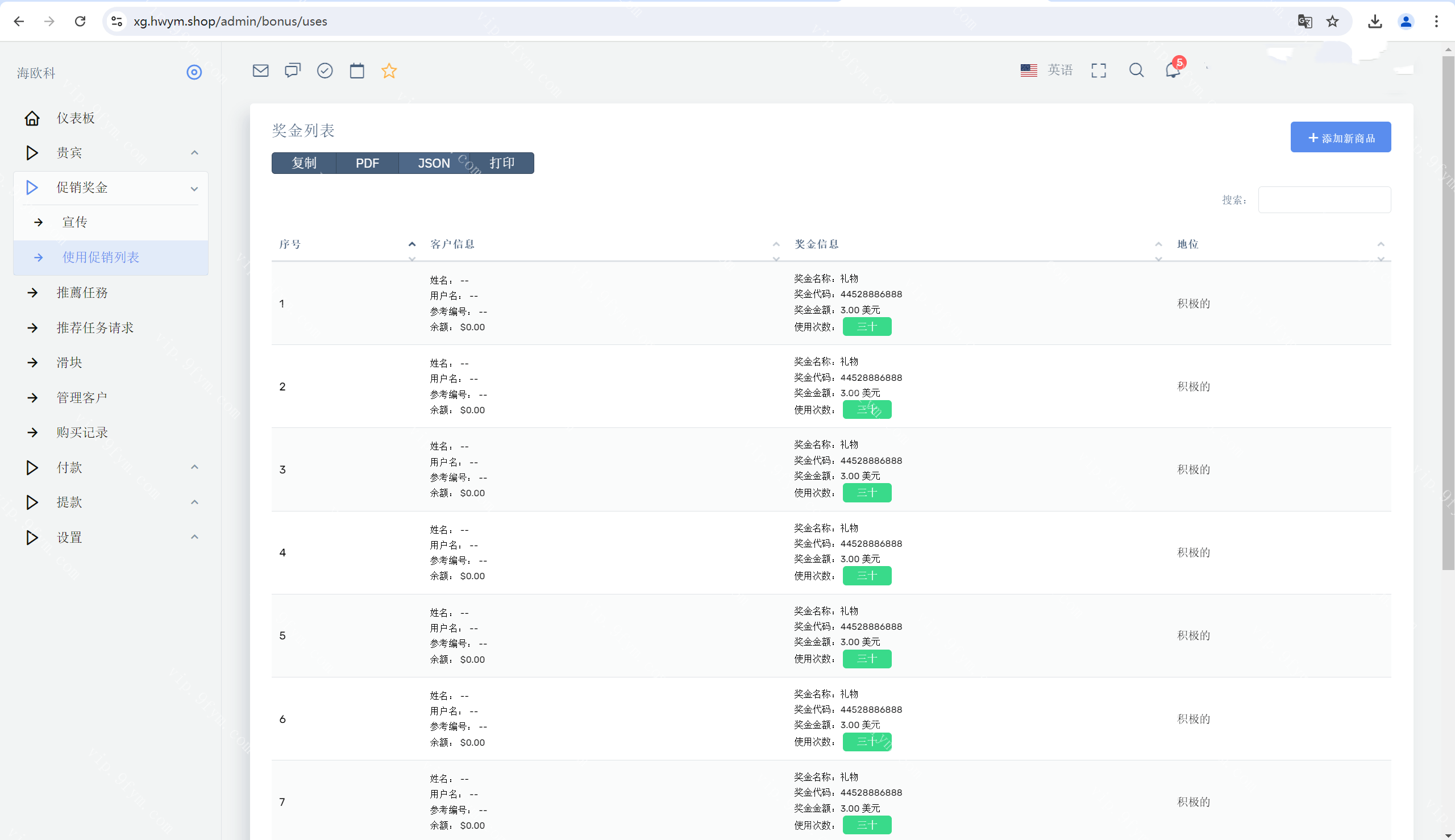Image resolution: width=1455 pixels, height=840 pixels.
Task: Toggle fullscreen mode icon
Action: (x=1099, y=70)
